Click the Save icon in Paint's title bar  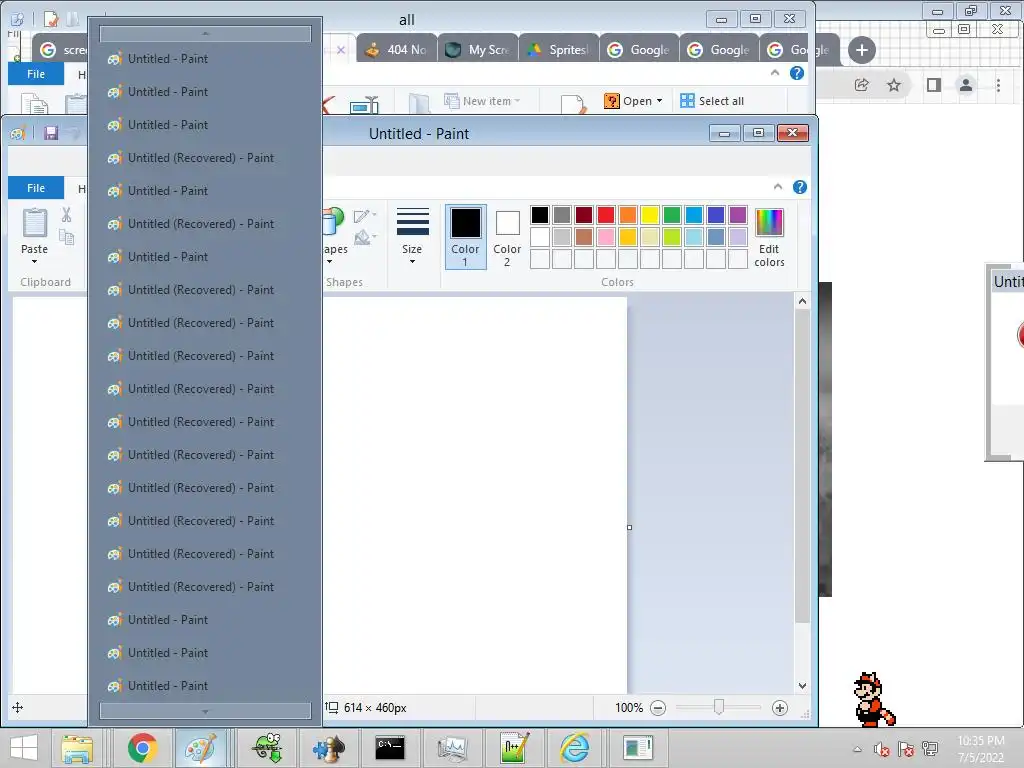(51, 133)
